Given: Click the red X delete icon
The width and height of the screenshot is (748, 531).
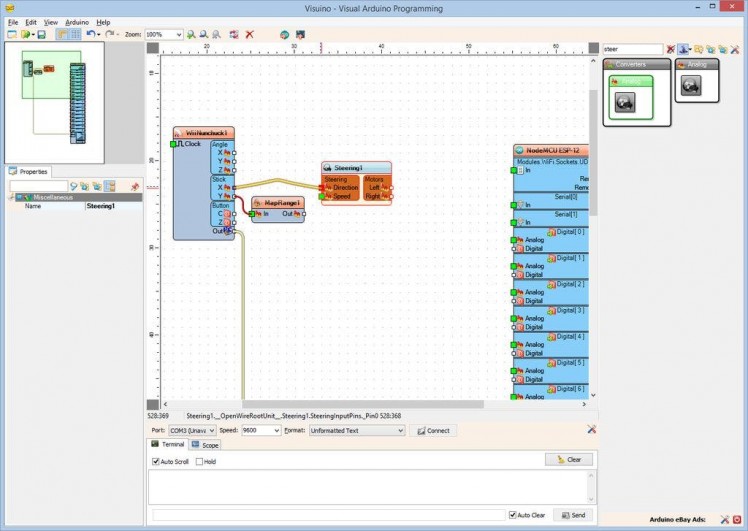Looking at the screenshot, I should pyautogui.click(x=249, y=34).
